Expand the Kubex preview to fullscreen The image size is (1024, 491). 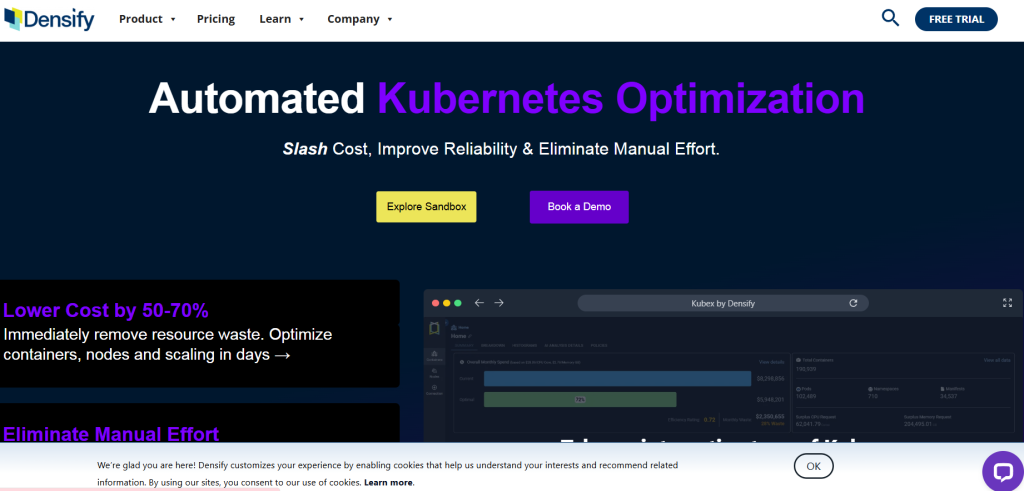[1007, 303]
